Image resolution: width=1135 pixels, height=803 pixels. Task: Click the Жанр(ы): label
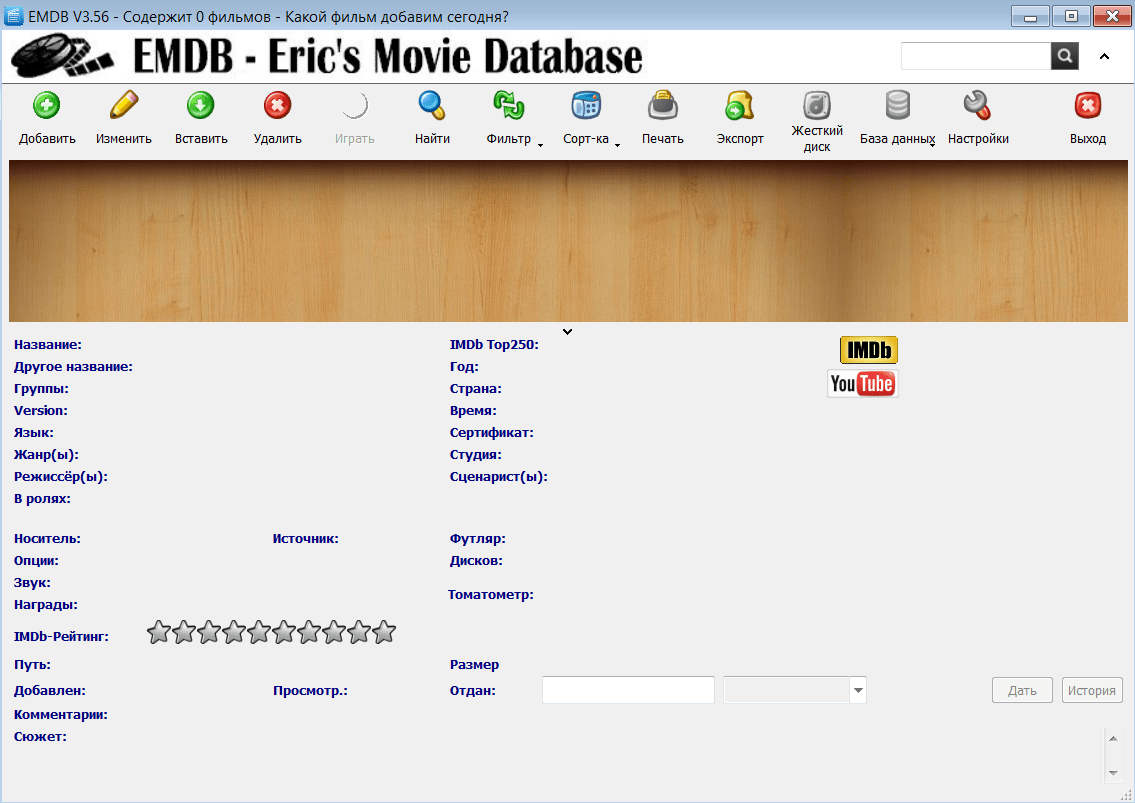tap(46, 455)
